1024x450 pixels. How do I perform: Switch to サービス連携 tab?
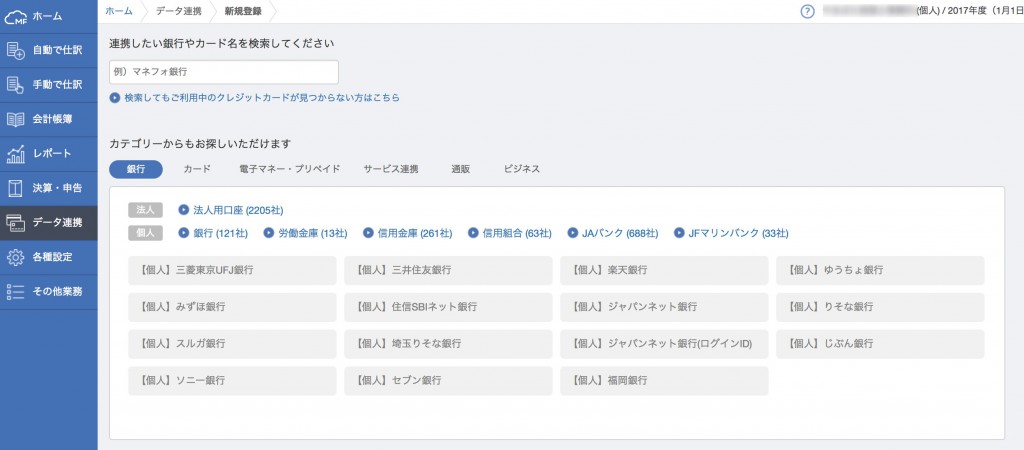click(391, 169)
